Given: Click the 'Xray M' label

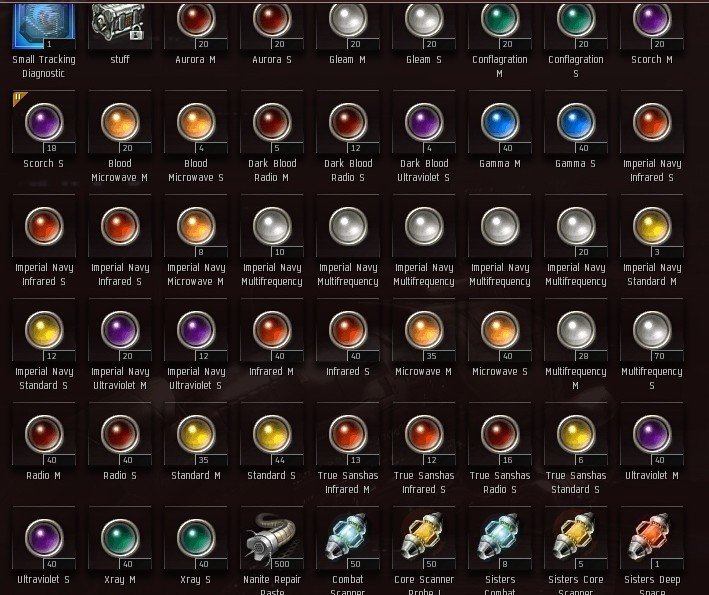Looking at the screenshot, I should pos(120,580).
